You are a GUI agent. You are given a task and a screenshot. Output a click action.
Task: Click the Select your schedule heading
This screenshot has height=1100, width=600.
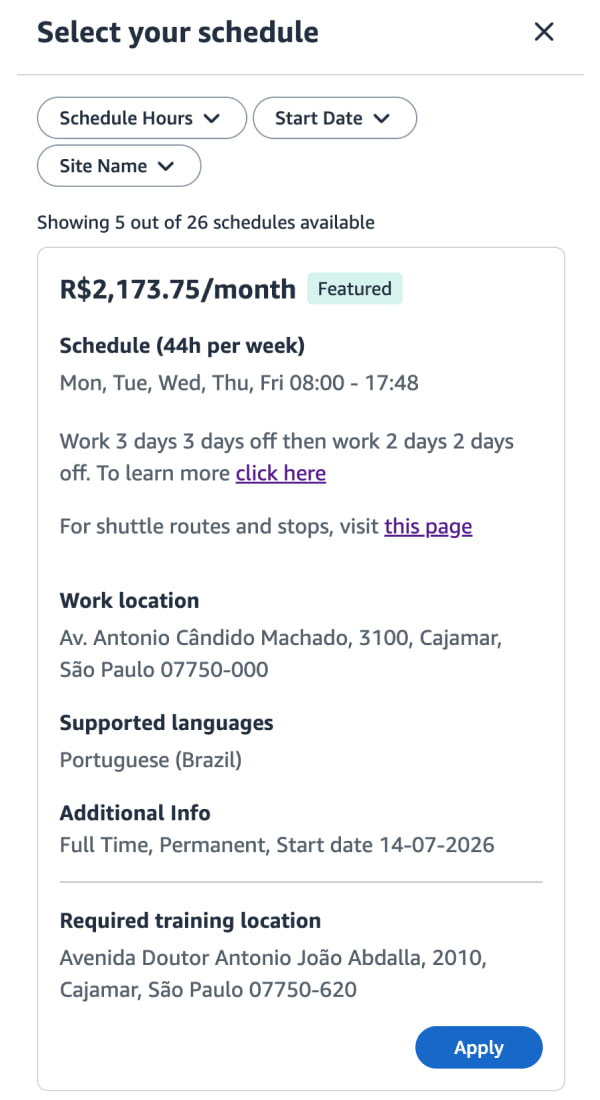(178, 32)
